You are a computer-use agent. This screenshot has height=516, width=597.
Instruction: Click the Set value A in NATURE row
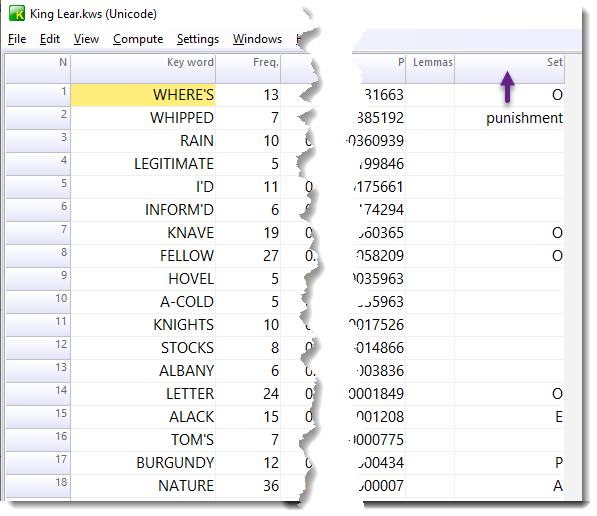pos(558,486)
